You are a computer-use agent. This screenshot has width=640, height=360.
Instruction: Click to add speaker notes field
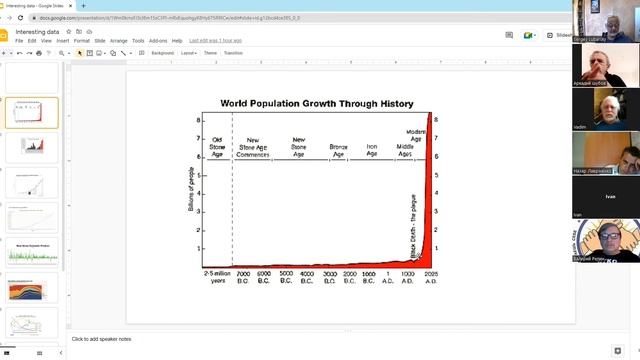101,339
